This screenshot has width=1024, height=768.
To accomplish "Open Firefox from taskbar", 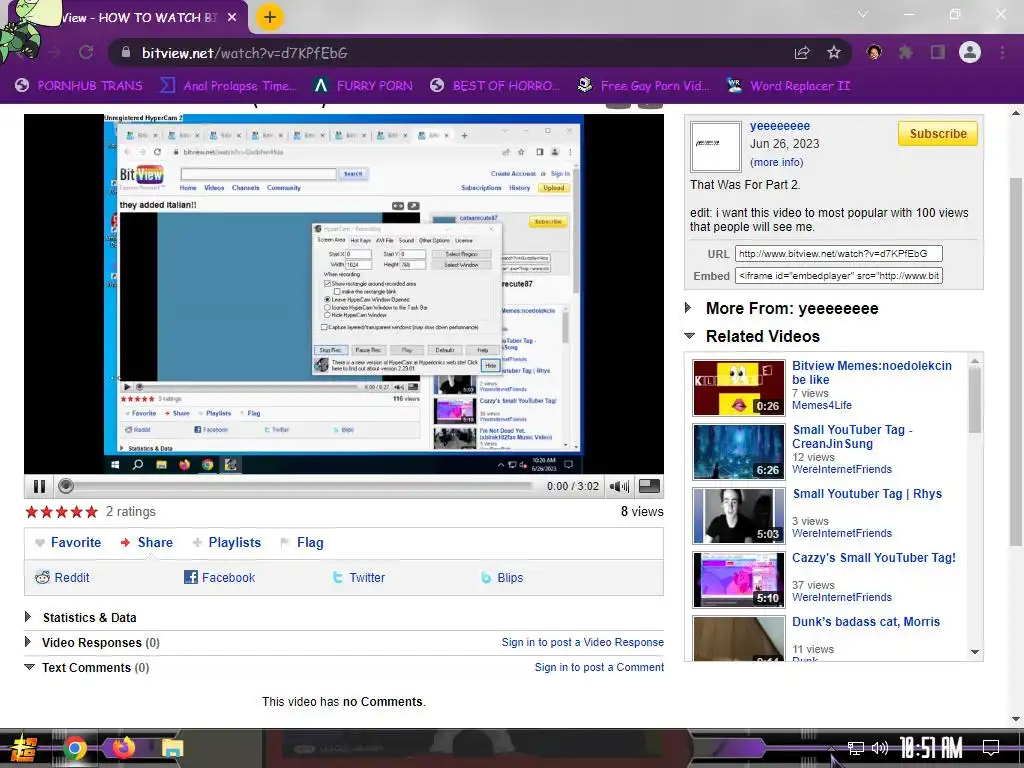I will pyautogui.click(x=123, y=748).
